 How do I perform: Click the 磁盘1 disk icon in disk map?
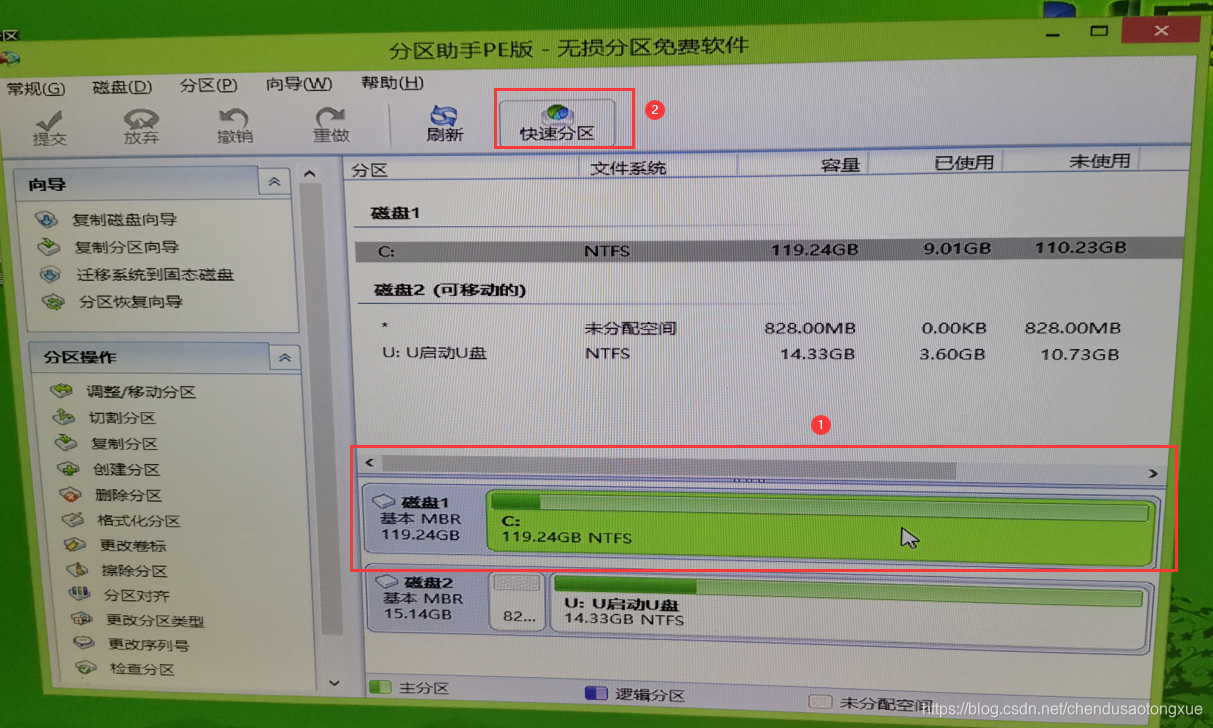385,501
